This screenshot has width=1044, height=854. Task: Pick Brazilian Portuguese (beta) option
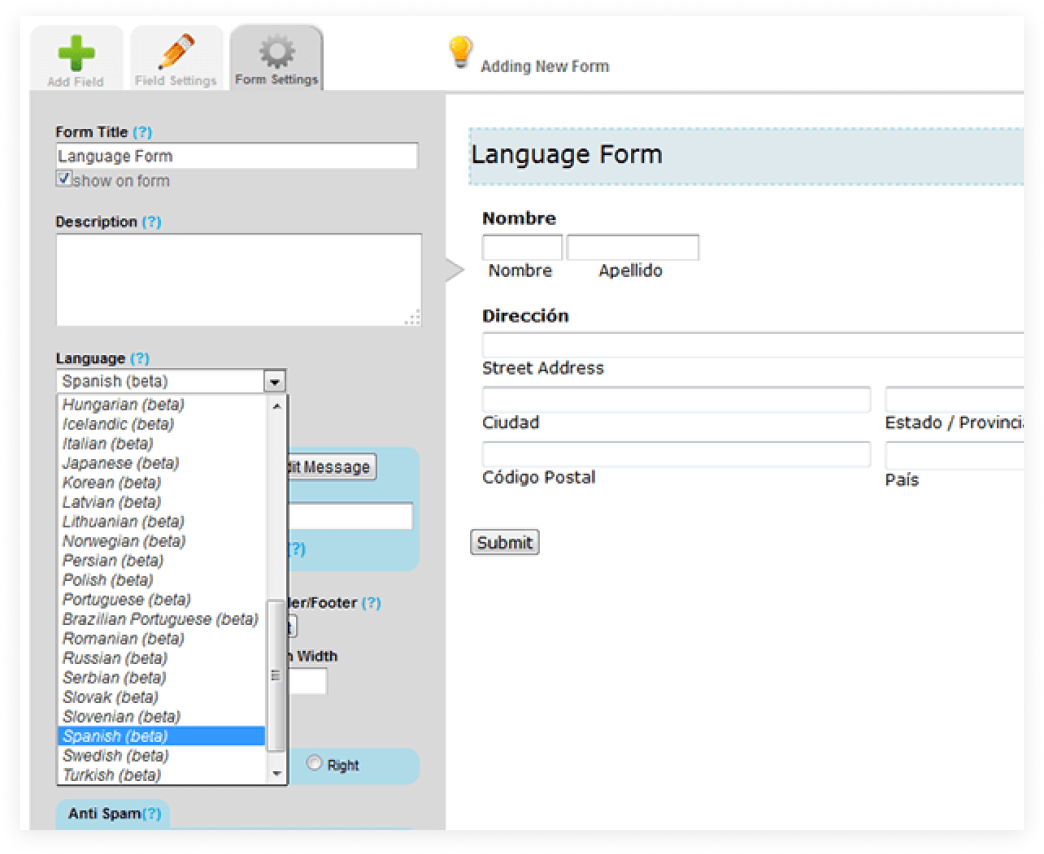coord(160,619)
